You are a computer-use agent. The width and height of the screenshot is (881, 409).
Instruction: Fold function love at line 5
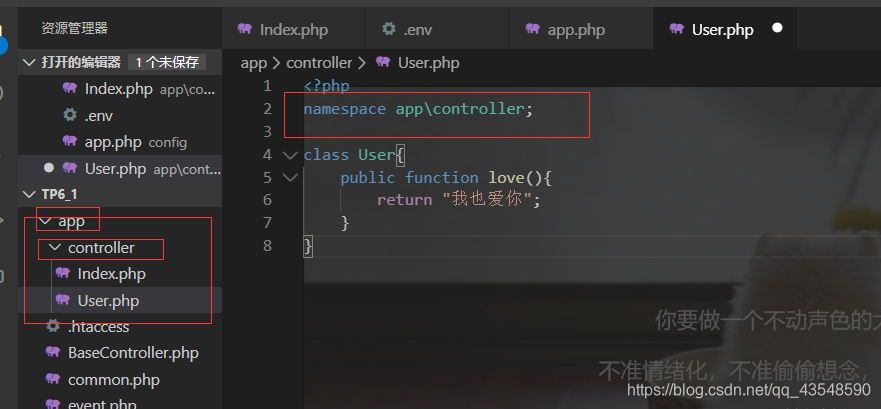coord(290,178)
